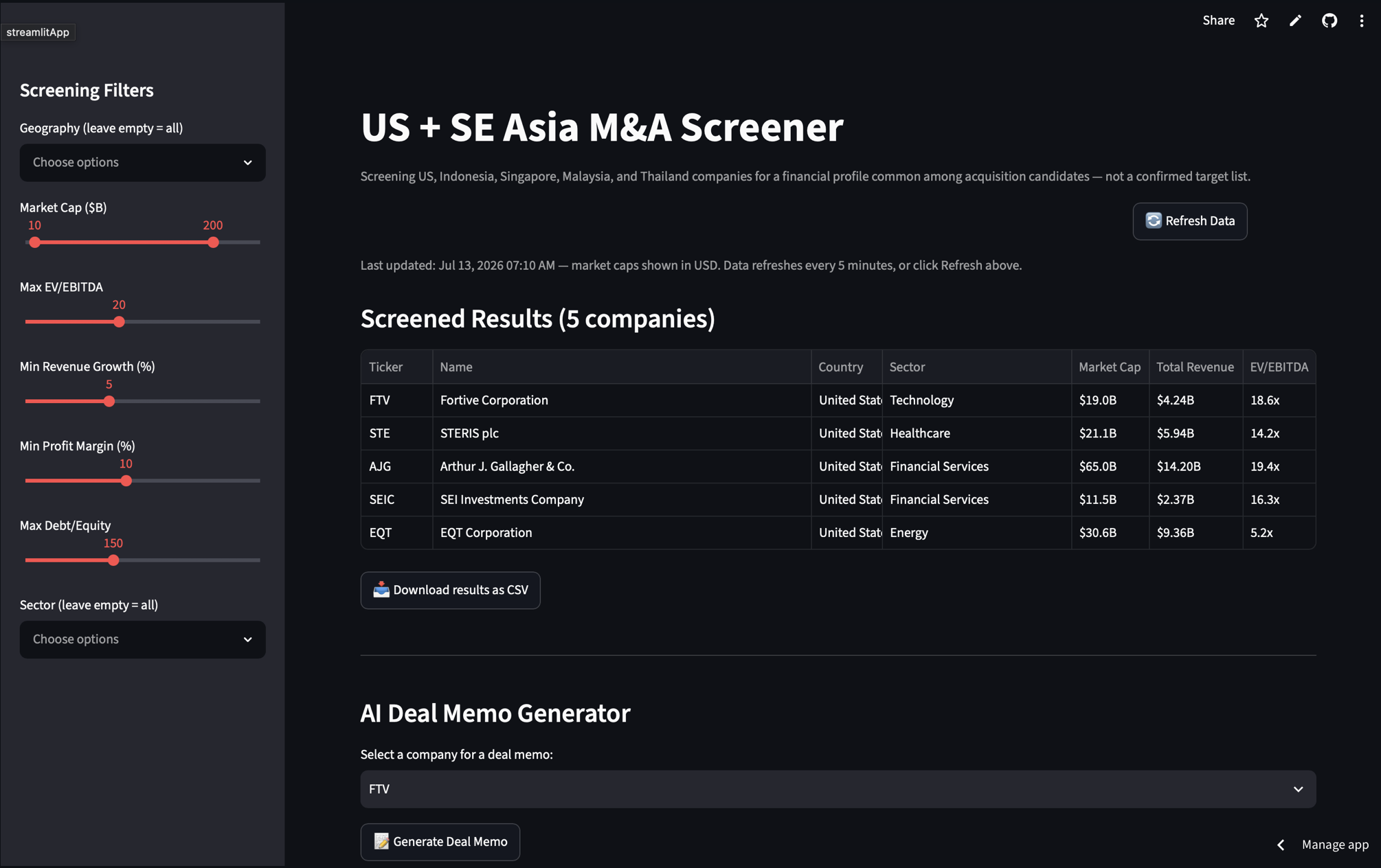Click the Screened Results heading
Image resolution: width=1381 pixels, height=868 pixels.
(x=537, y=319)
